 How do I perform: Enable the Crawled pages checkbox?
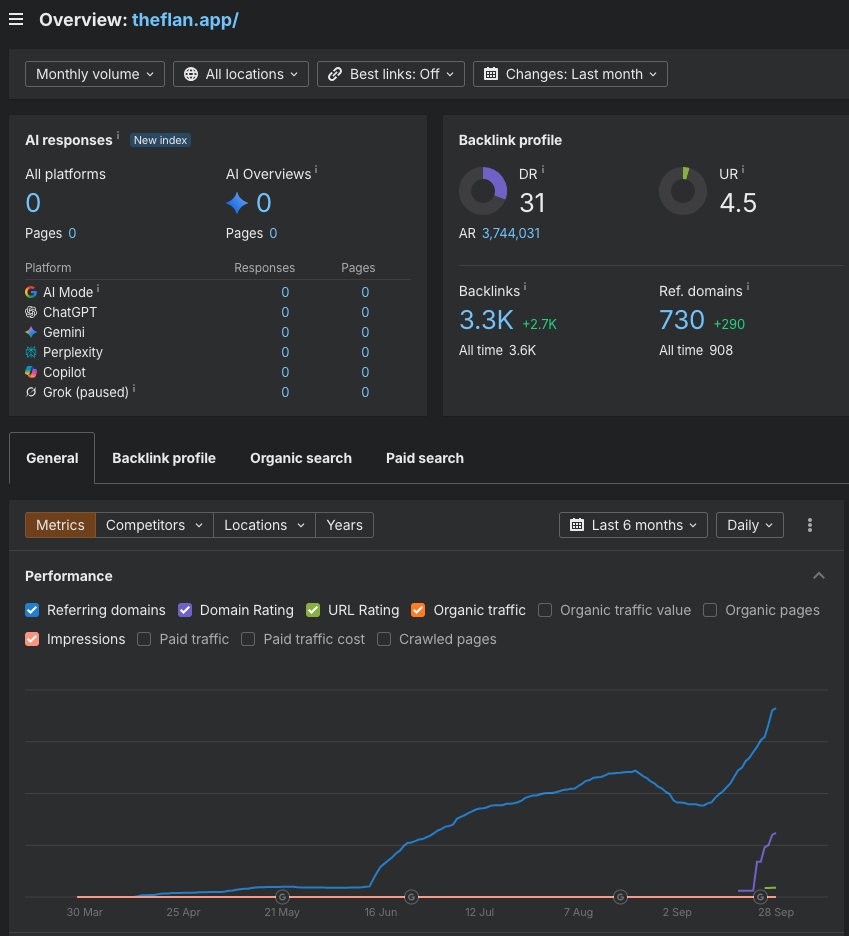coord(384,639)
